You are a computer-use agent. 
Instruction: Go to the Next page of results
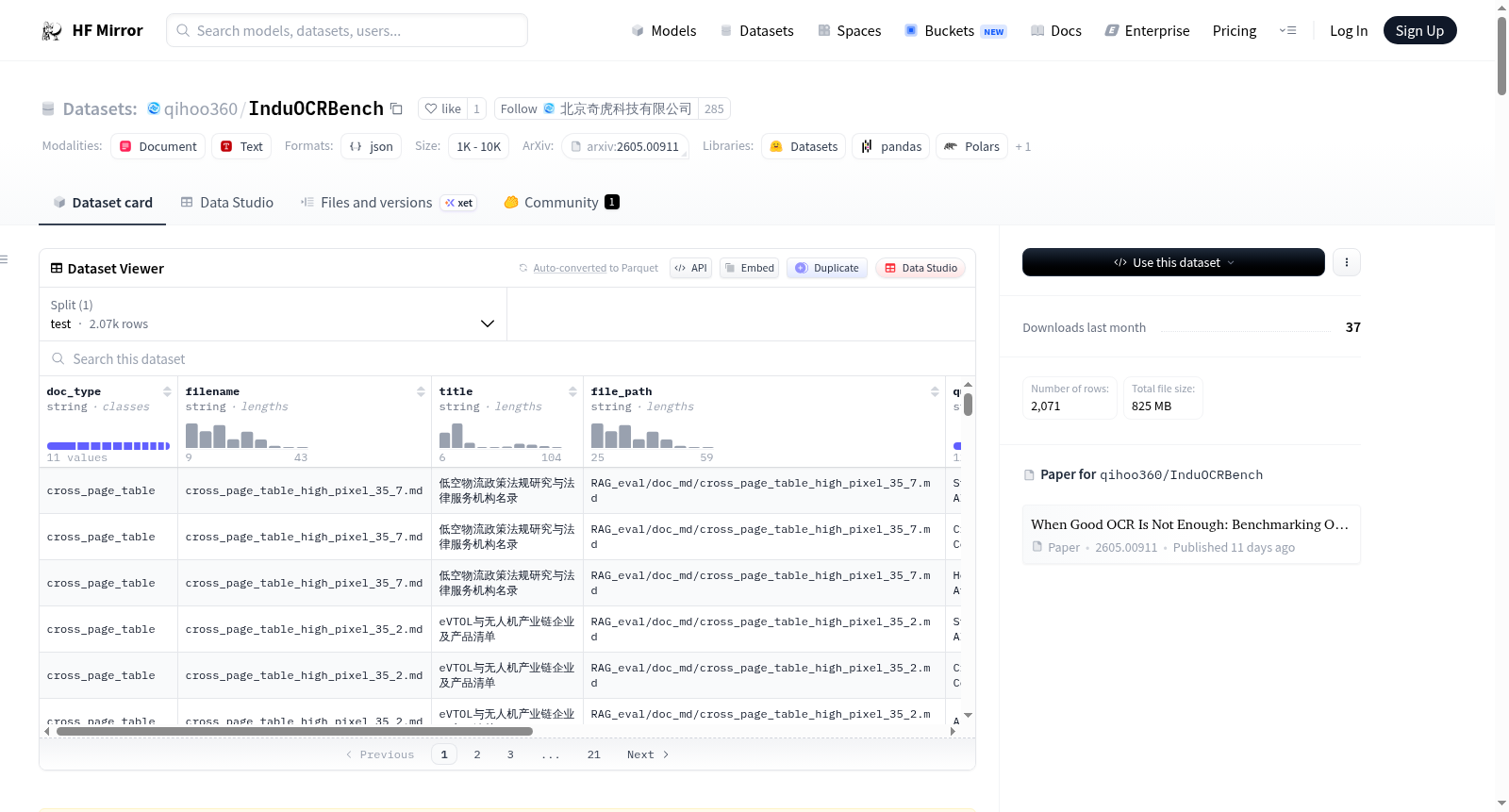(648, 755)
